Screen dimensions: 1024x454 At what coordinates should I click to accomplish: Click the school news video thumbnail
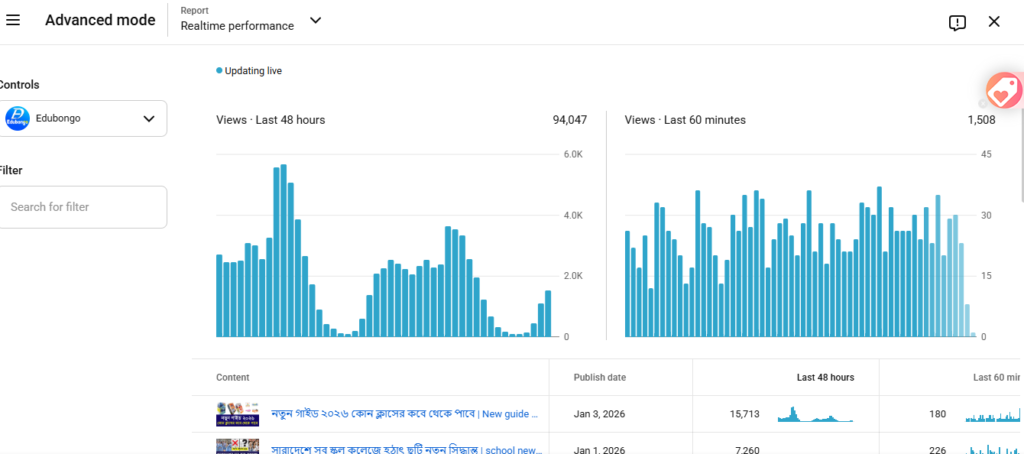click(x=237, y=447)
